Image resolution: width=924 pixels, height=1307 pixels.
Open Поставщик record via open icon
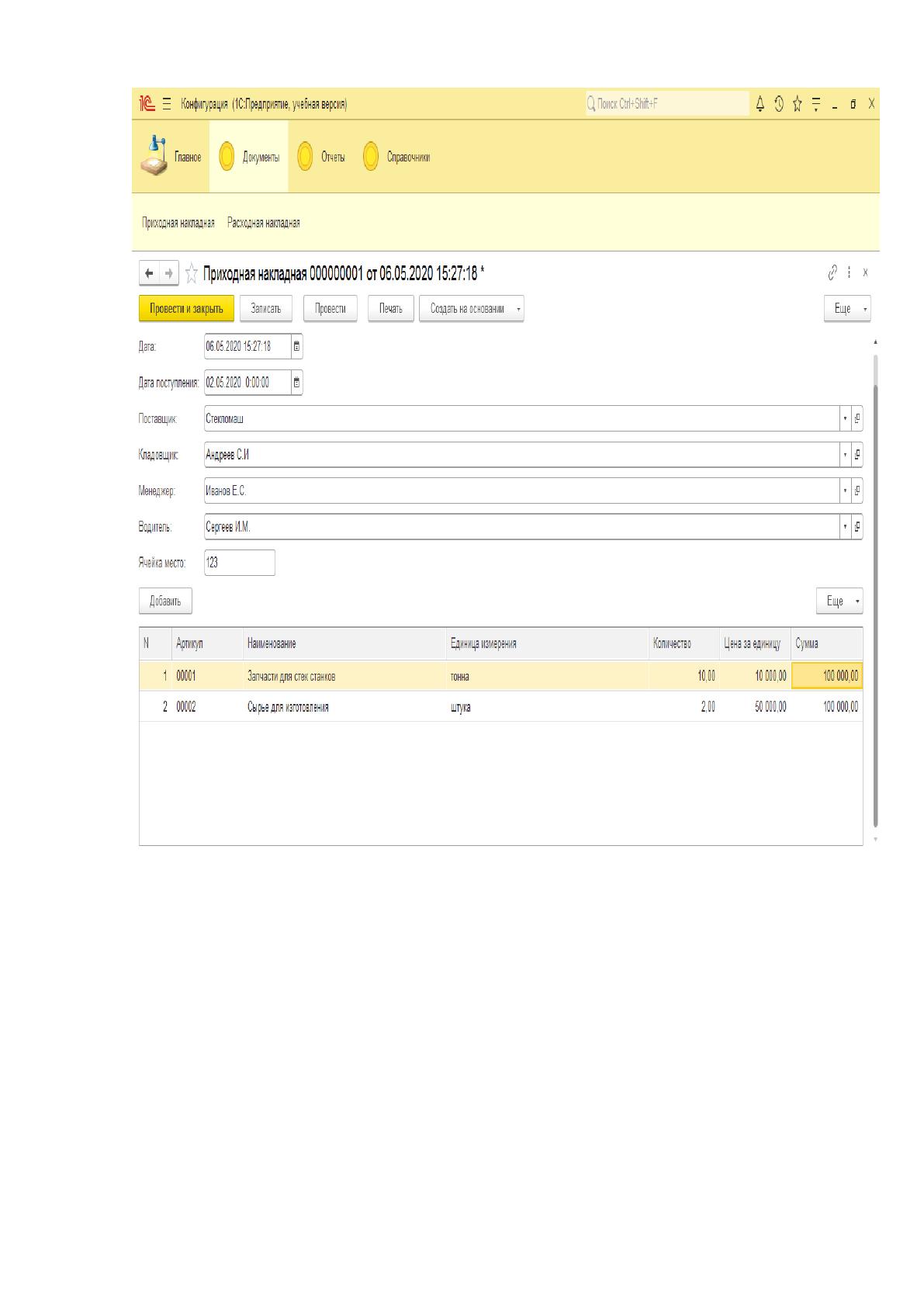857,419
